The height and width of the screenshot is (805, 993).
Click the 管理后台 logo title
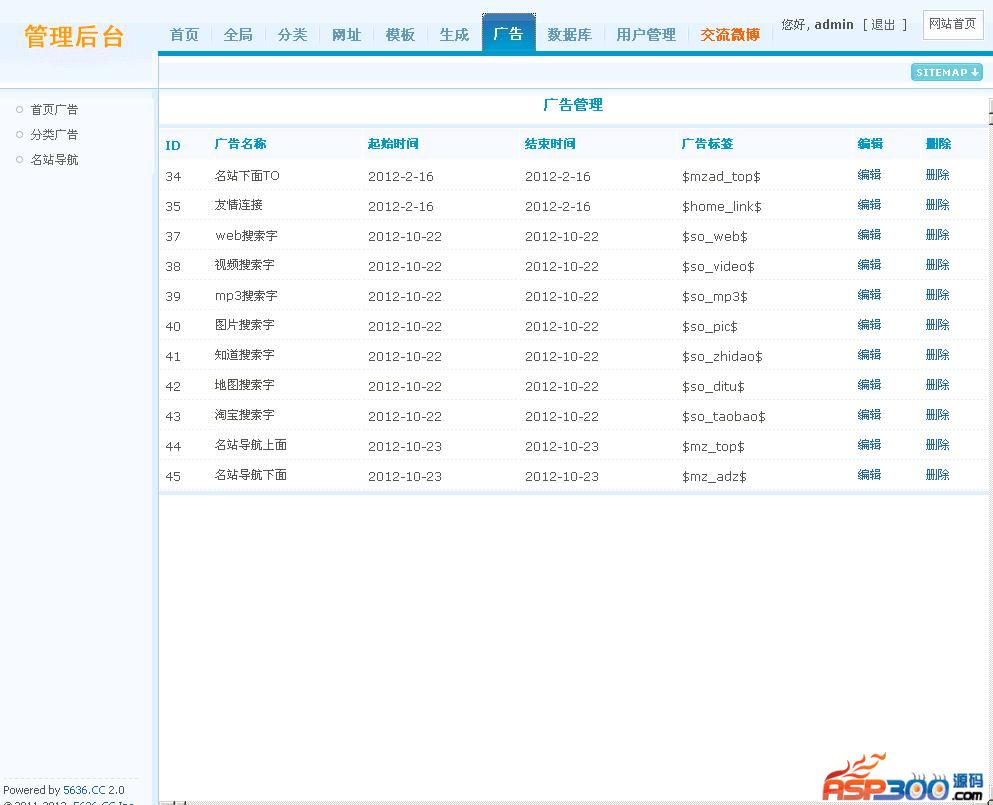(74, 36)
